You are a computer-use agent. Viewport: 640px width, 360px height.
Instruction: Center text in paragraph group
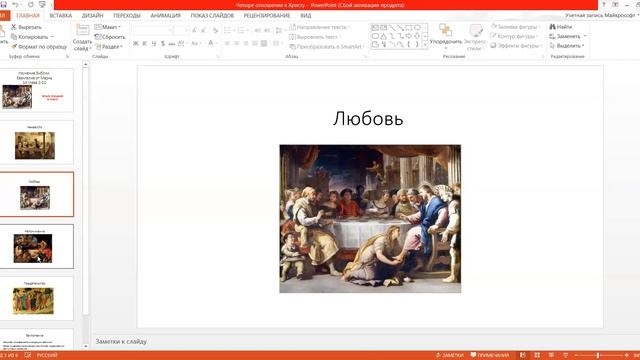point(236,43)
